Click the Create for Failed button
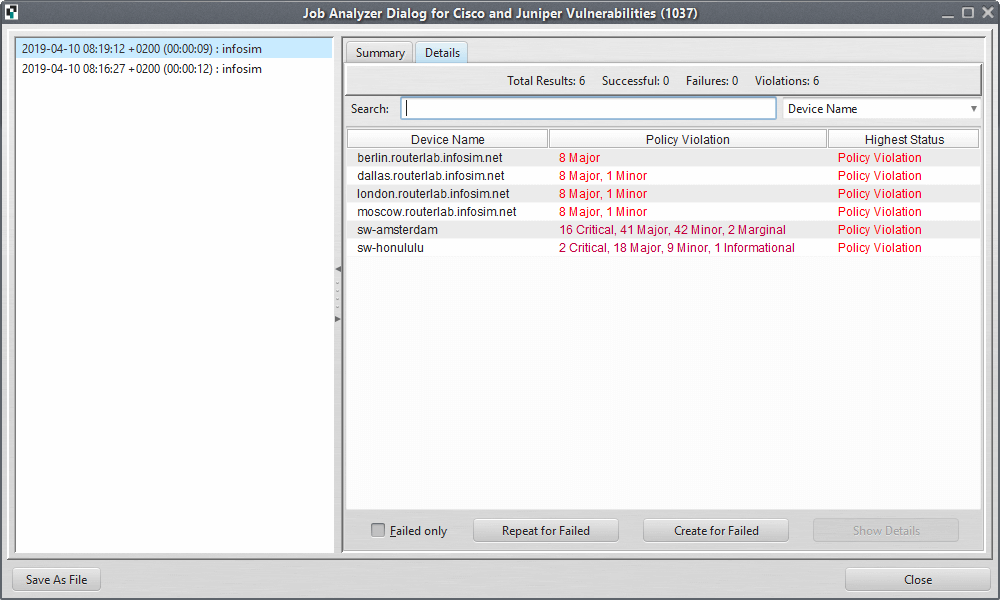 click(x=716, y=530)
